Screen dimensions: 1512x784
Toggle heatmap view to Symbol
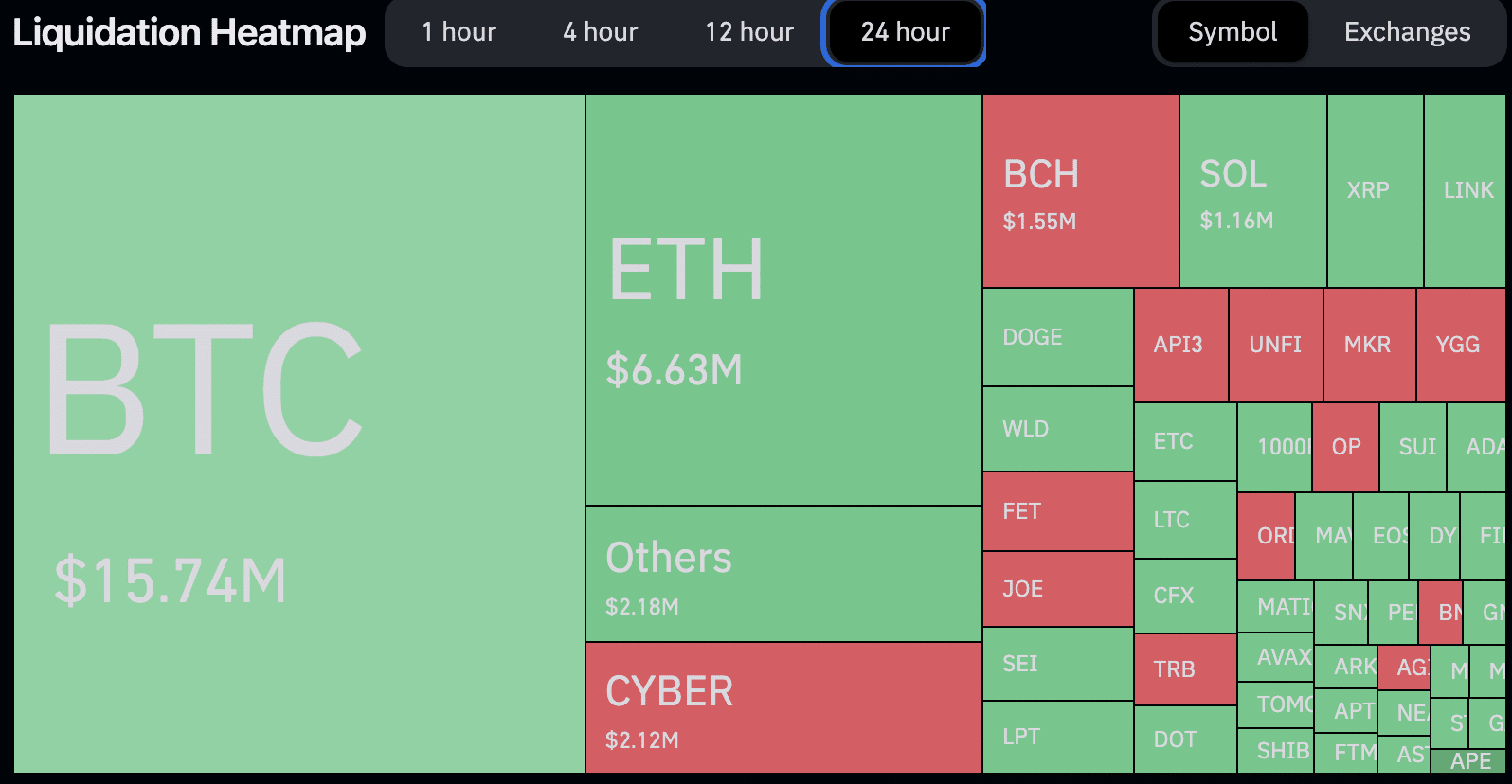1232,32
